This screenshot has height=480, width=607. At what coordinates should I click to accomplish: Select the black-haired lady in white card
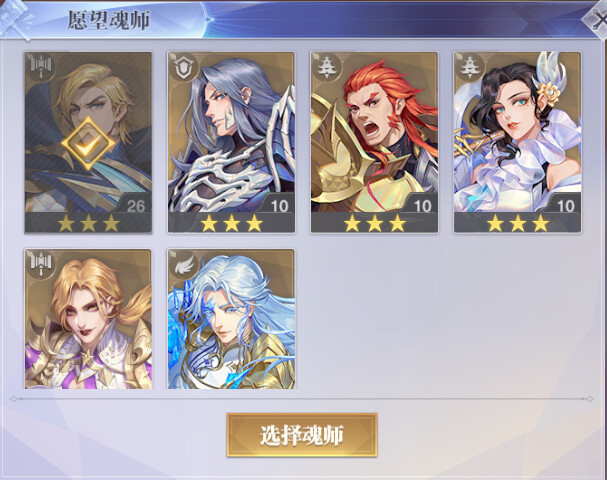517,142
